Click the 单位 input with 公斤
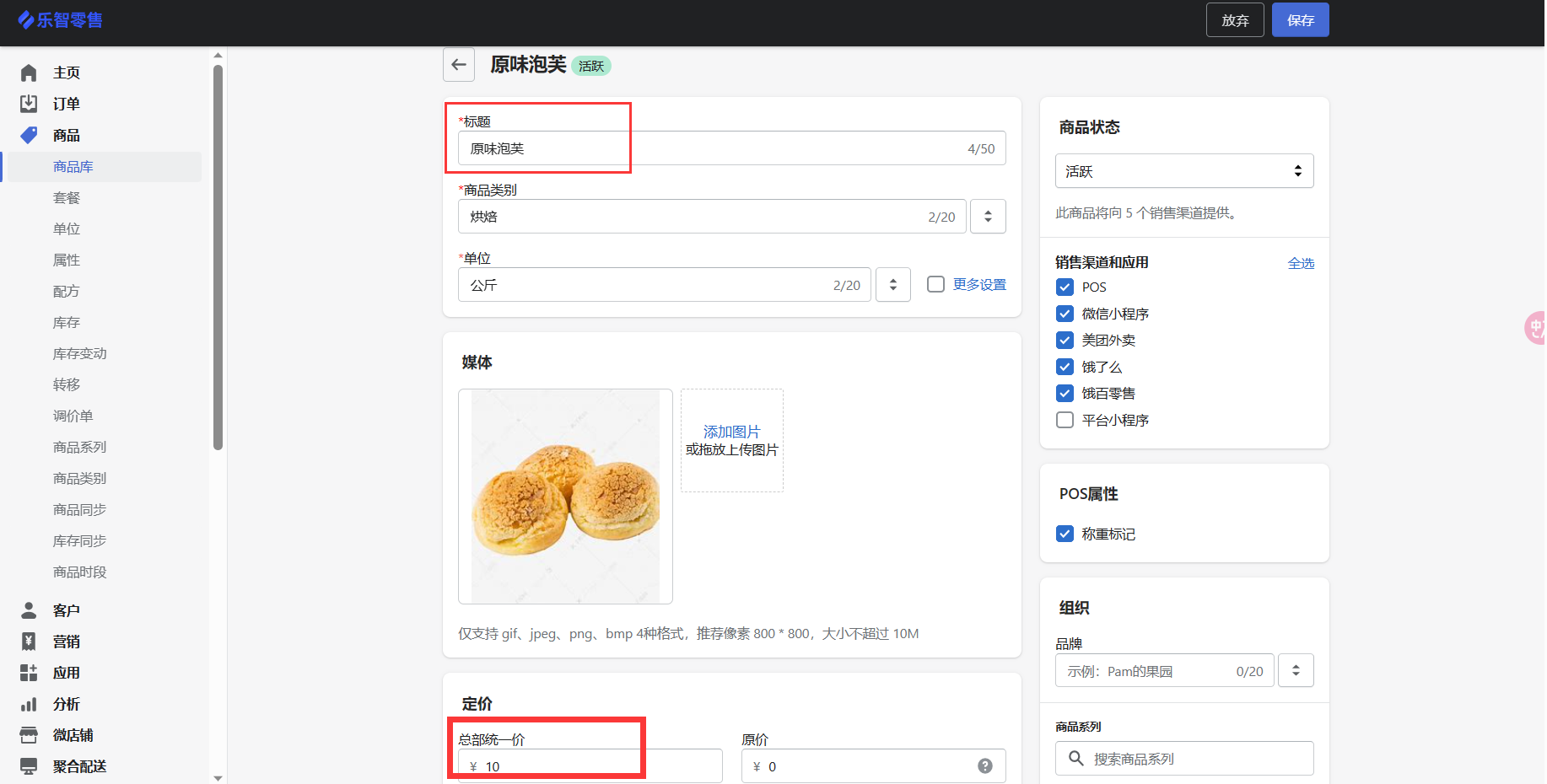Screen dimensions: 1547x784 (x=665, y=285)
